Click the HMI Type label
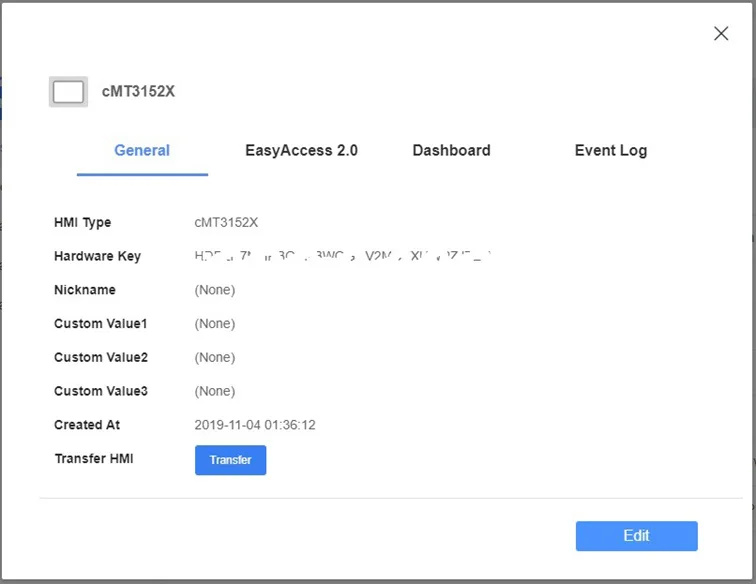 click(x=82, y=222)
